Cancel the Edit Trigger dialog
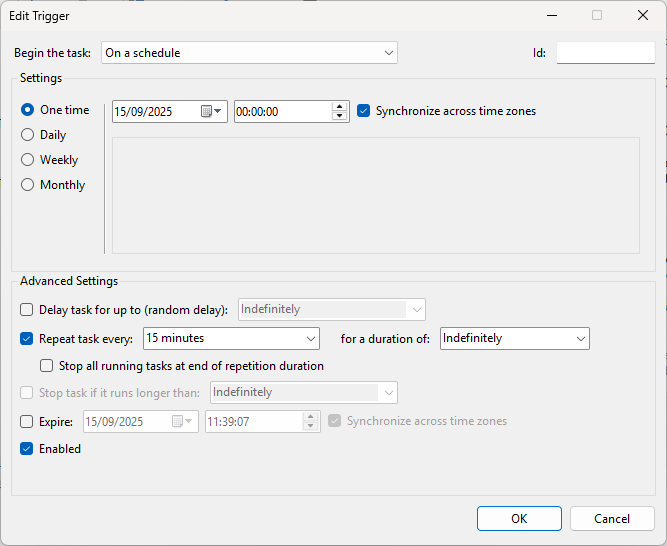 tap(612, 518)
